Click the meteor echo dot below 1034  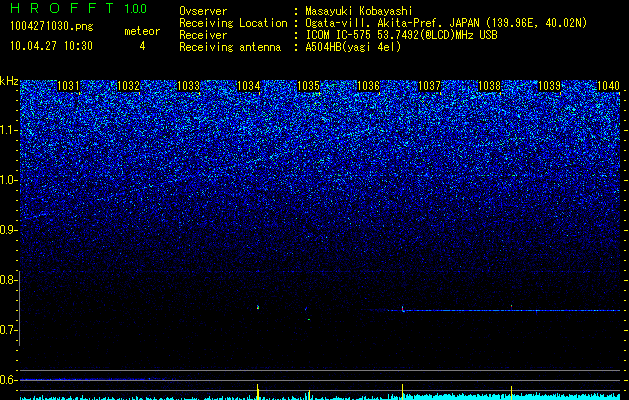coord(258,307)
